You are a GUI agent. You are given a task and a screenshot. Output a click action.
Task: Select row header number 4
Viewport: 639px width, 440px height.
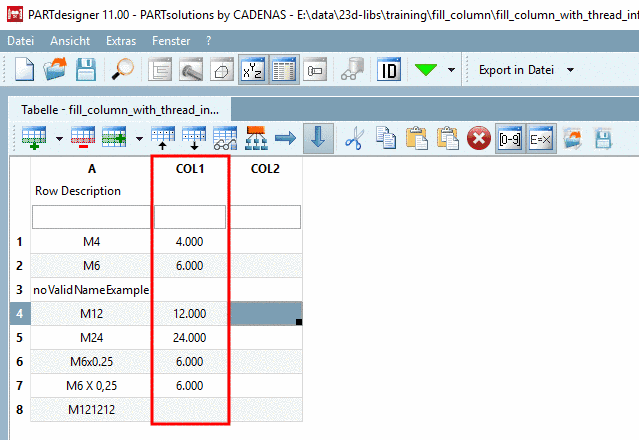coord(20,314)
